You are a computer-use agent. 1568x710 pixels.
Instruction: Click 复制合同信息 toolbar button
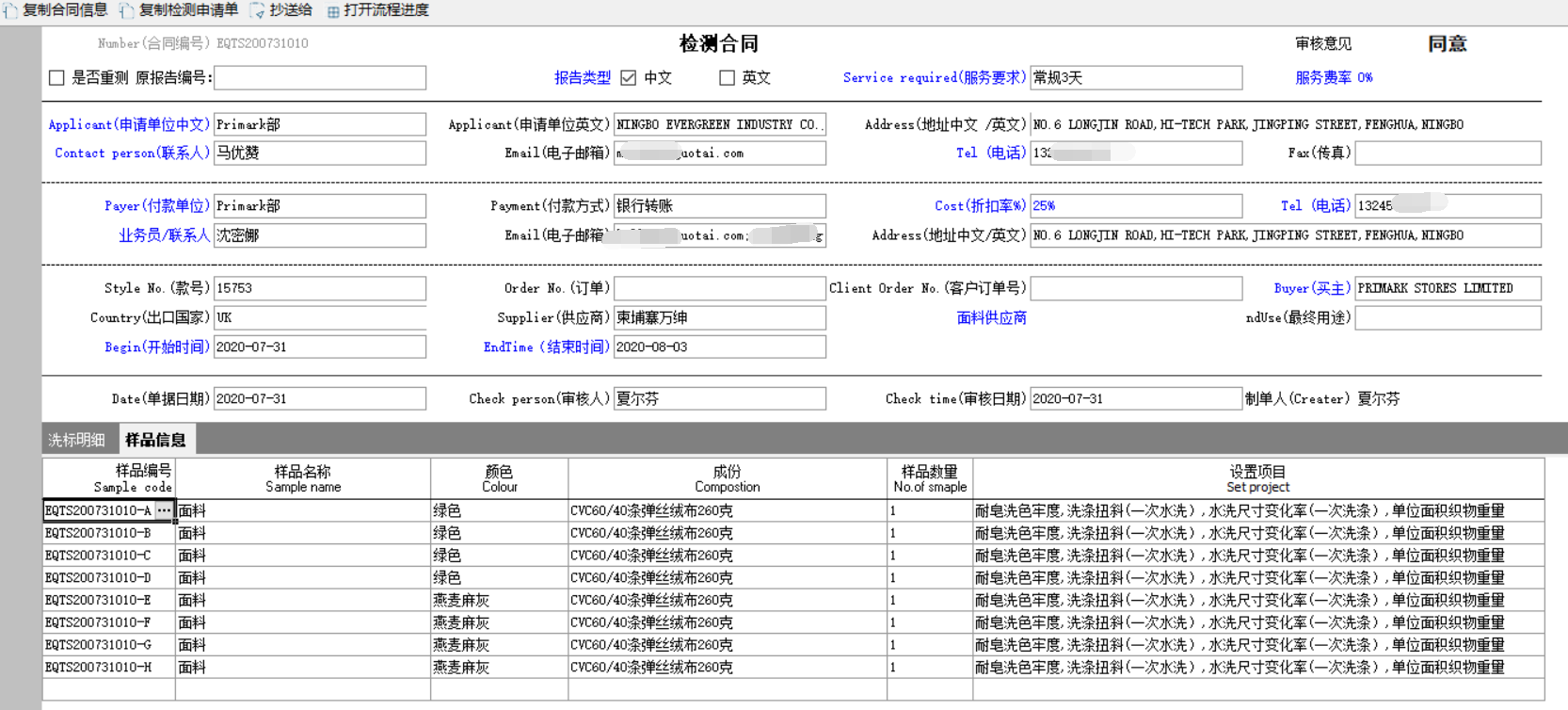tap(56, 10)
